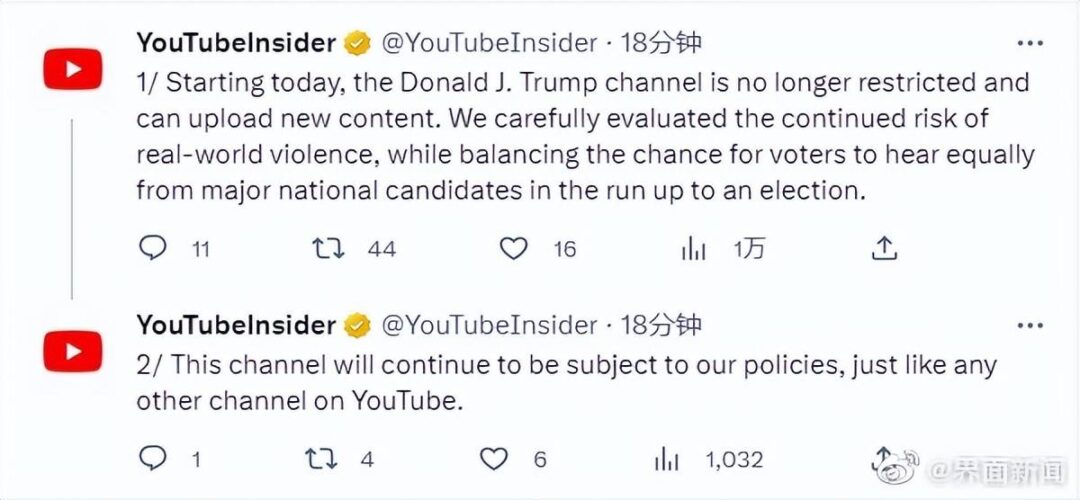Viewport: 1080px width, 500px height.
Task: View the 1,032 views analytics icon
Action: tap(667, 459)
